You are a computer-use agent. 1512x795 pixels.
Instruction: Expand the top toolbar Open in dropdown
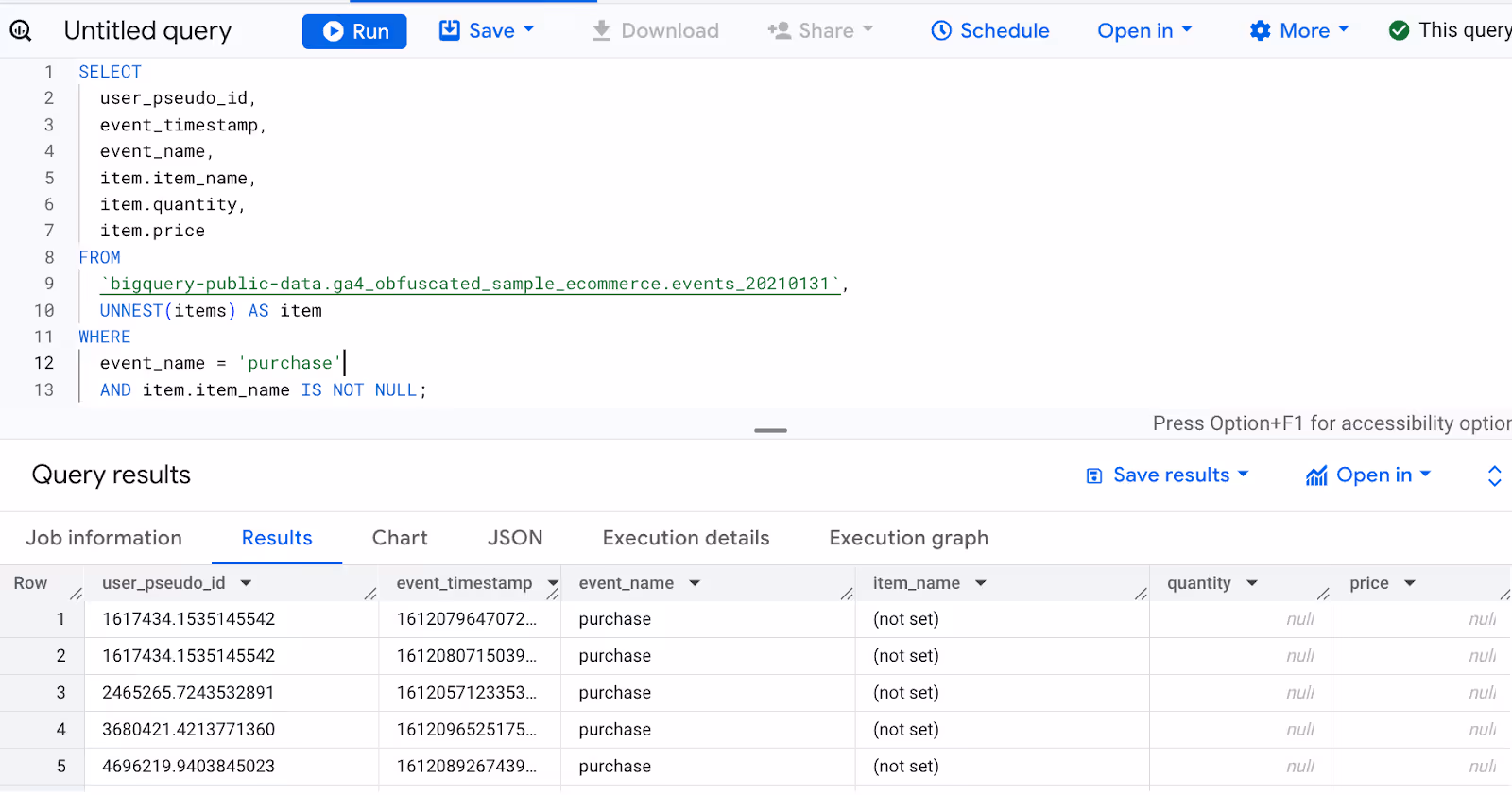pos(1144,30)
